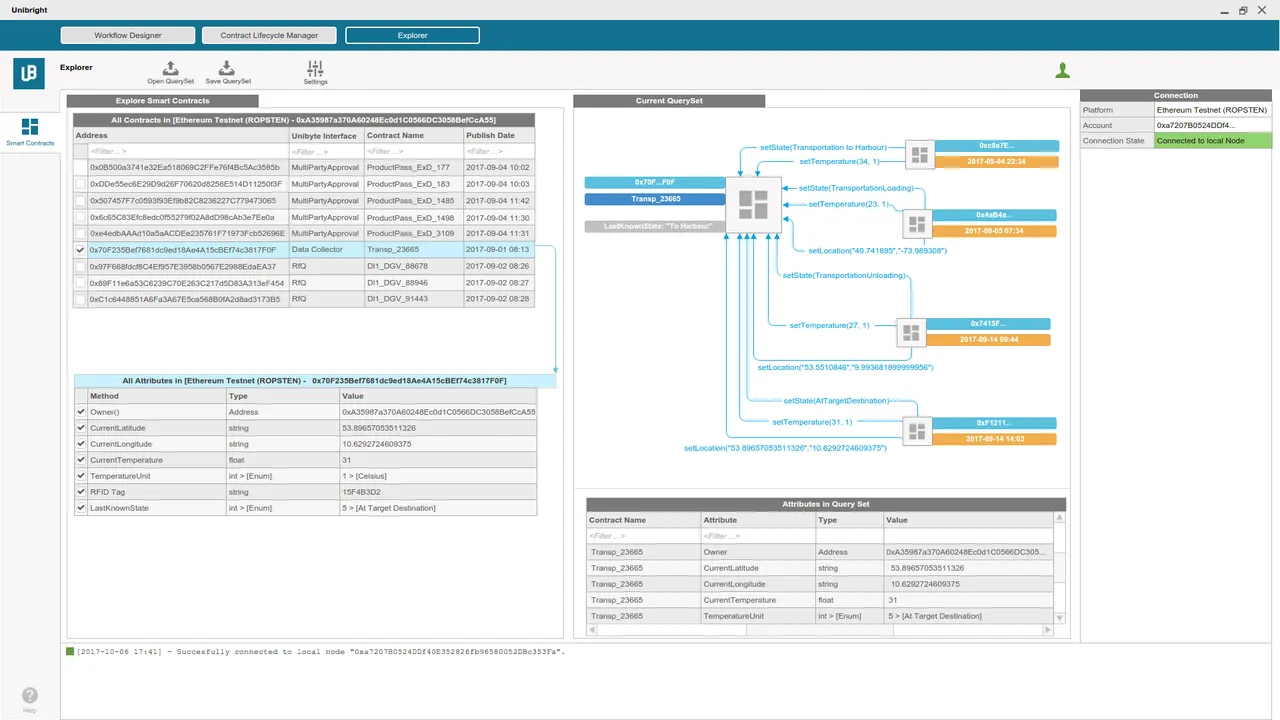Click the Open QuerySet icon

point(171,68)
